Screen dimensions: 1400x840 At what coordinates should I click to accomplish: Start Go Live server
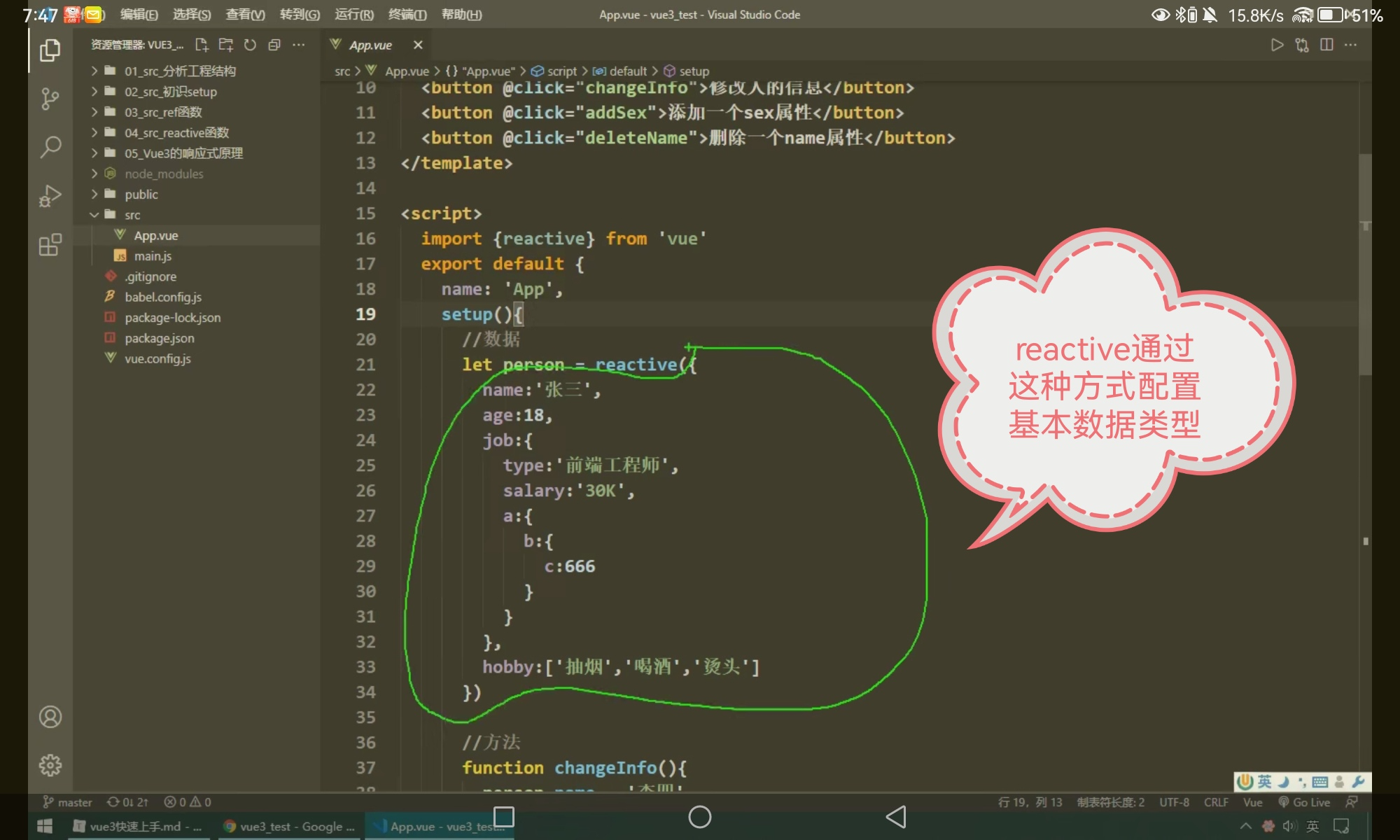[x=1304, y=802]
